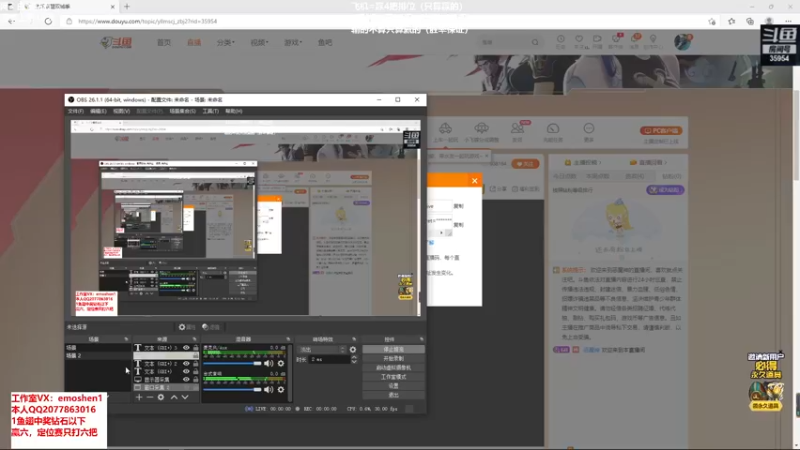This screenshot has height=450, width=800.
Task: Adjust the 台式音响 volume slider
Action: pyautogui.click(x=232, y=389)
